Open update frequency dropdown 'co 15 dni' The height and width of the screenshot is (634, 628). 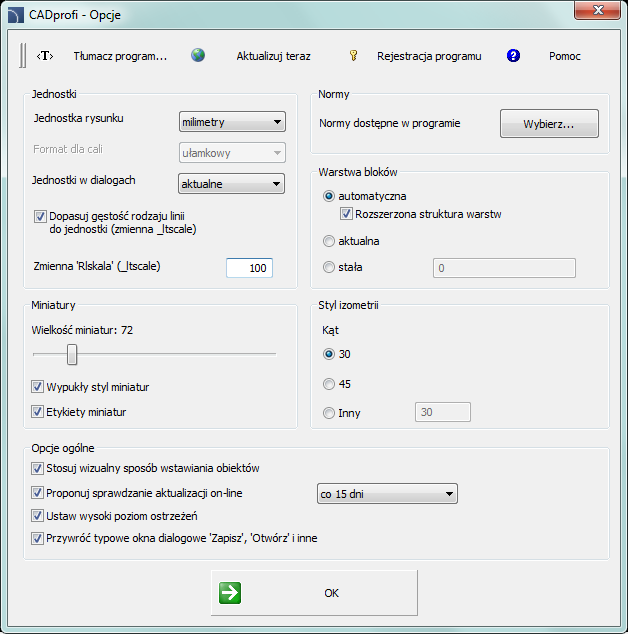coord(387,494)
